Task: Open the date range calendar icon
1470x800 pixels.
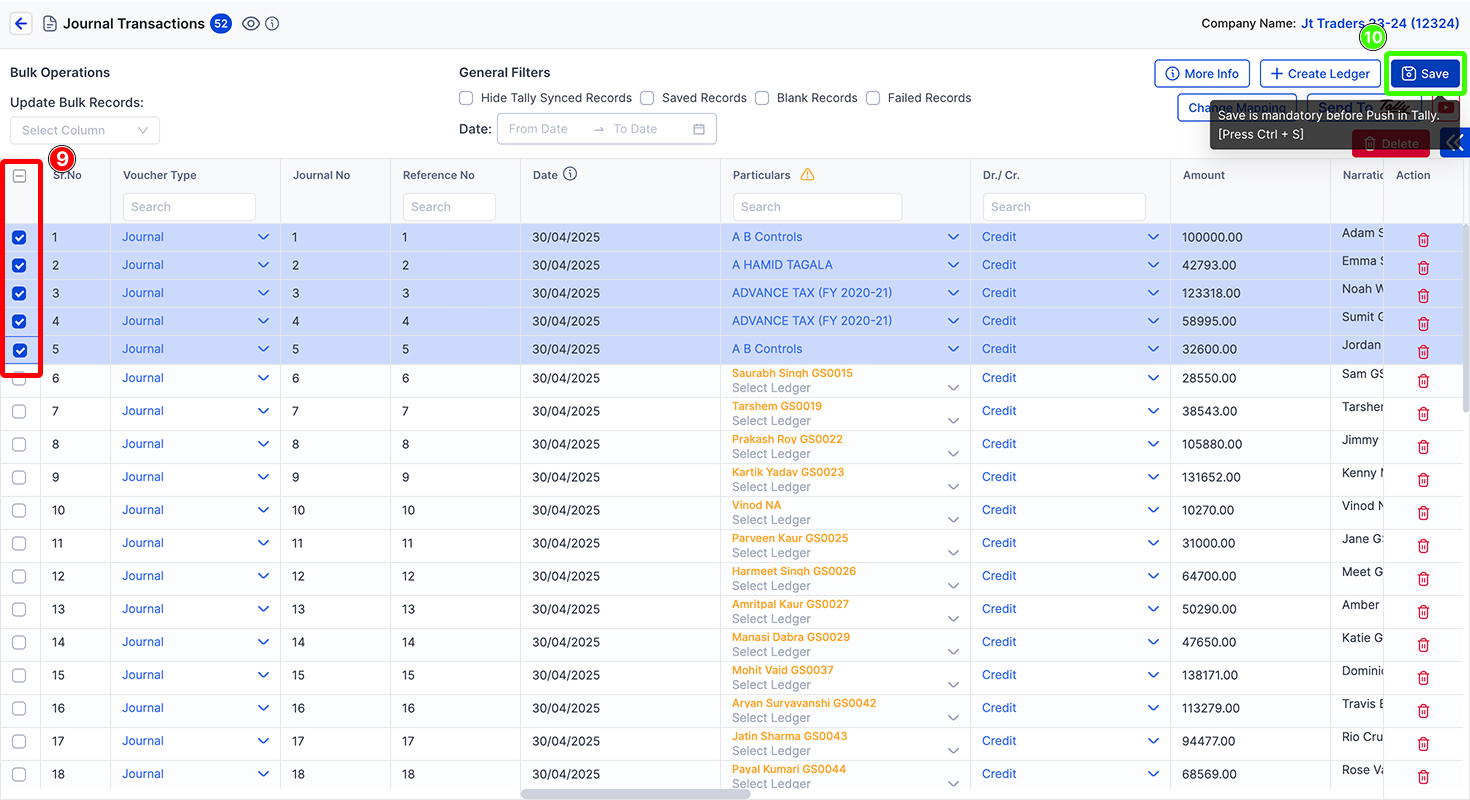Action: click(699, 129)
